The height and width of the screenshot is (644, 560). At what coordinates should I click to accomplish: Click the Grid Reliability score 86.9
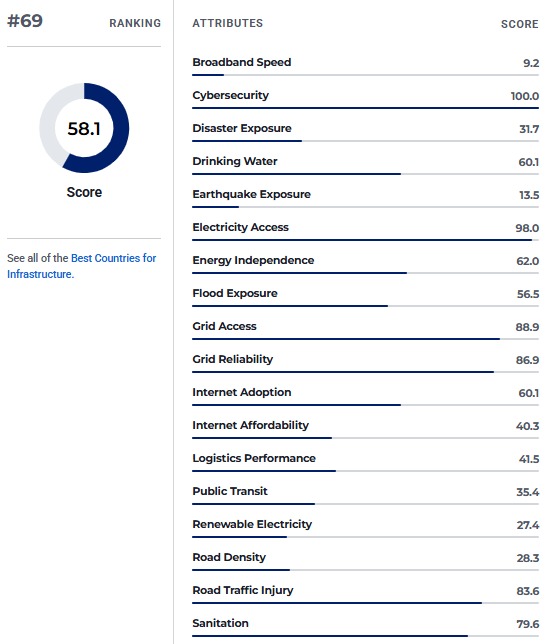pos(527,360)
